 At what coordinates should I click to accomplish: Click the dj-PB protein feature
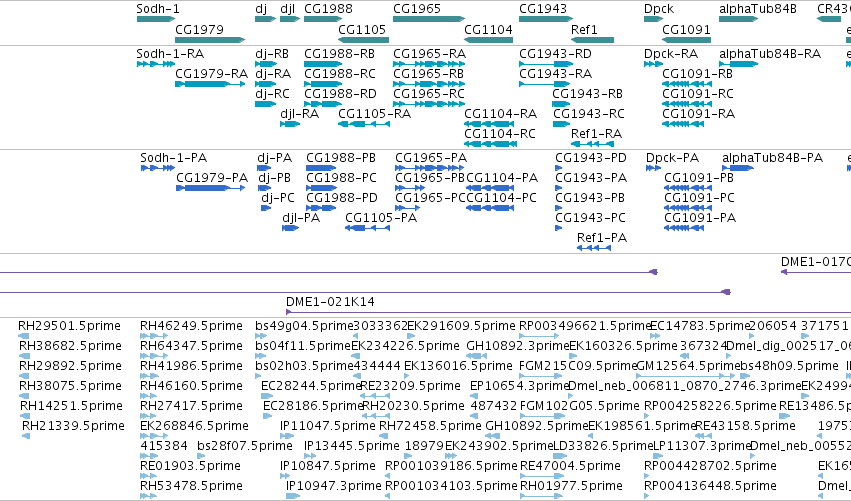pos(264,188)
